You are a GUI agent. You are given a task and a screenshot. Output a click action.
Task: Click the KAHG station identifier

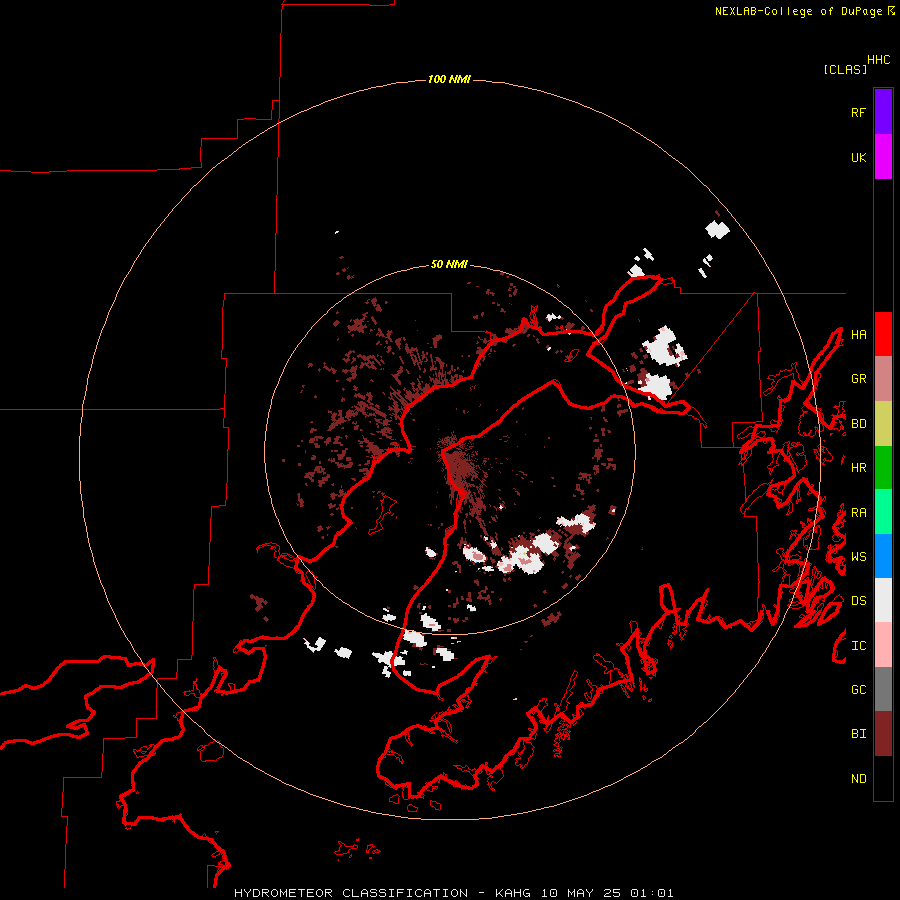coord(513,893)
